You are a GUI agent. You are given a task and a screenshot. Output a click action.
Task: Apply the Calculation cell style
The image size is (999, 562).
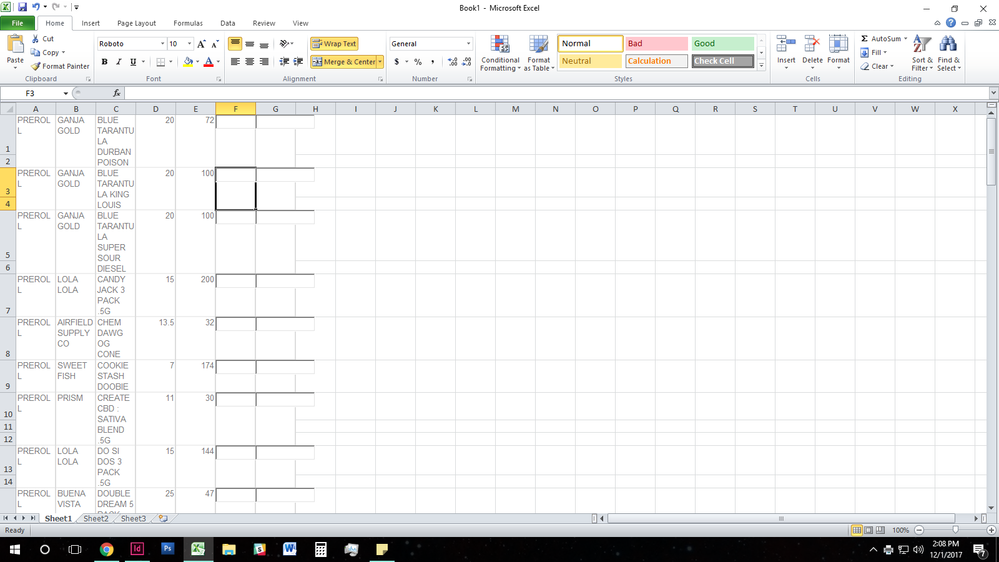coord(656,61)
